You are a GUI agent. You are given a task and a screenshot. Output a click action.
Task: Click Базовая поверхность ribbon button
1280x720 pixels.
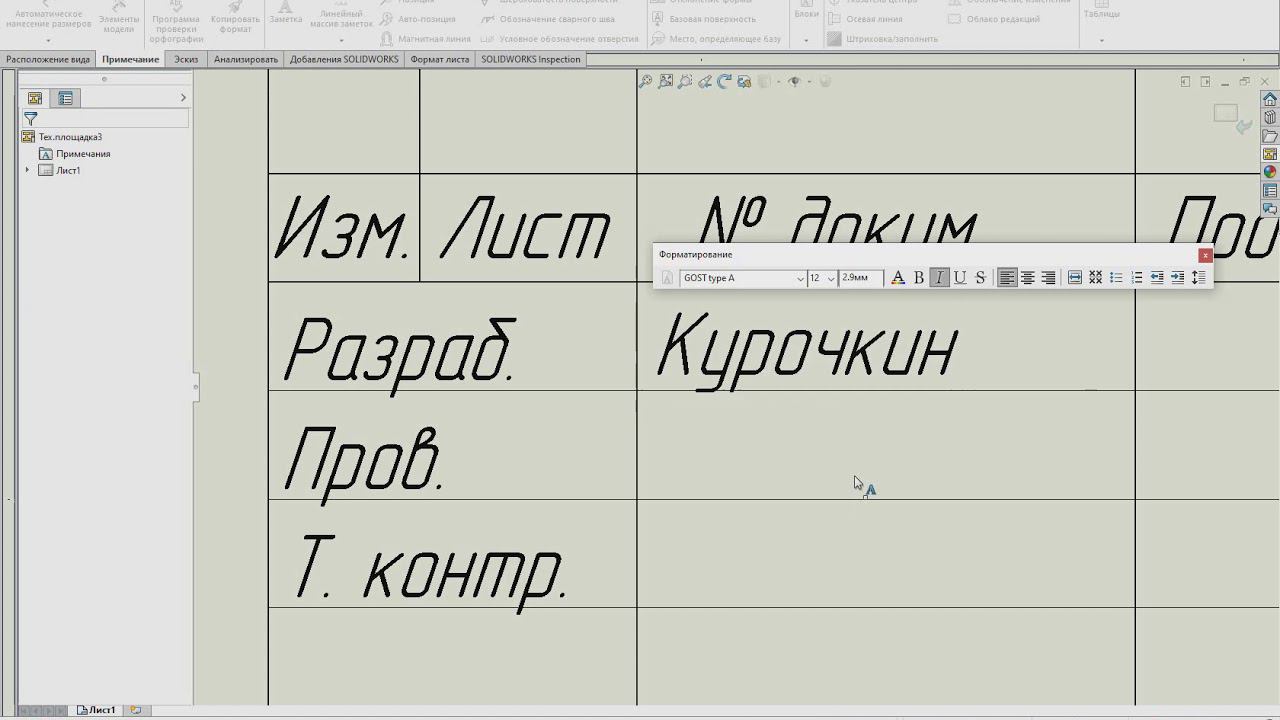[x=702, y=19]
